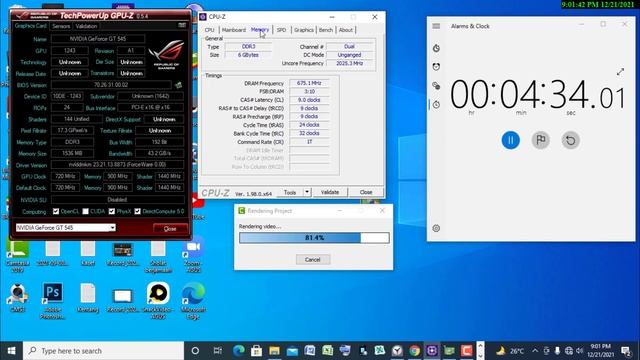Switch to the Bench tab in CPU-Z
The image size is (640, 360).
pyautogui.click(x=326, y=30)
